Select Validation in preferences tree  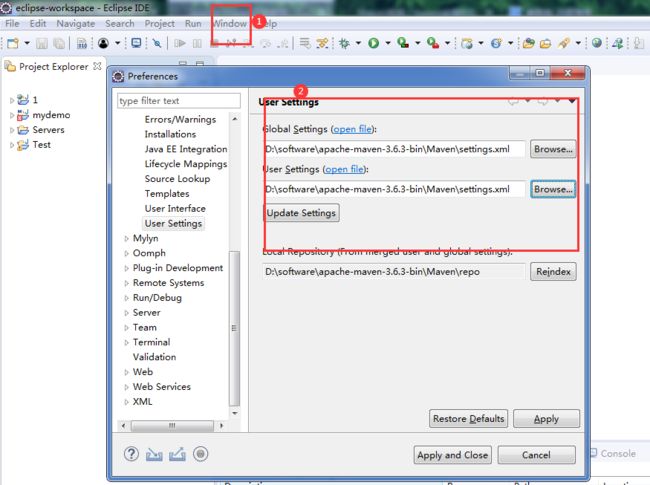(x=154, y=357)
